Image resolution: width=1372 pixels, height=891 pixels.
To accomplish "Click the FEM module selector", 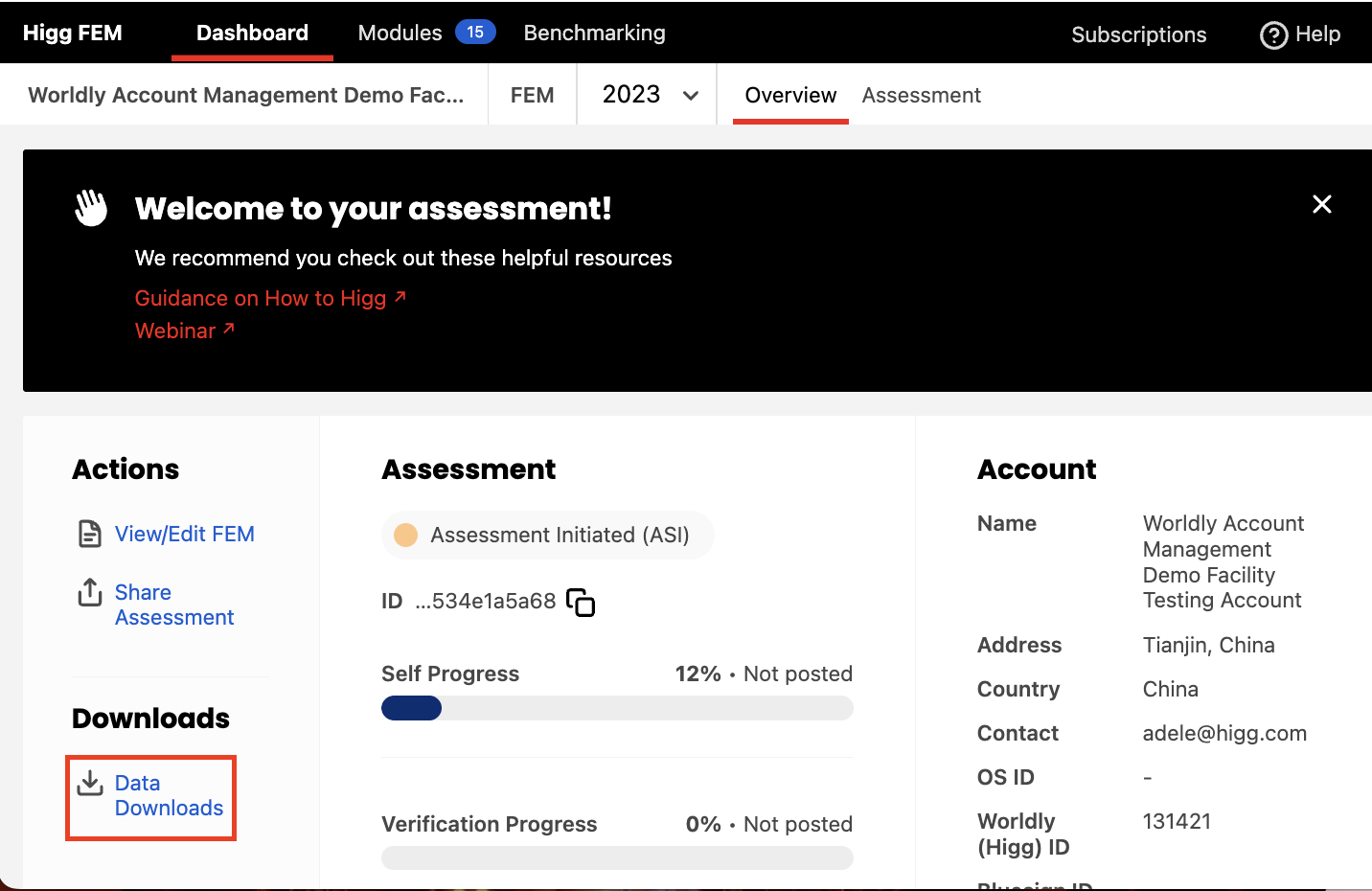I will 532,95.
